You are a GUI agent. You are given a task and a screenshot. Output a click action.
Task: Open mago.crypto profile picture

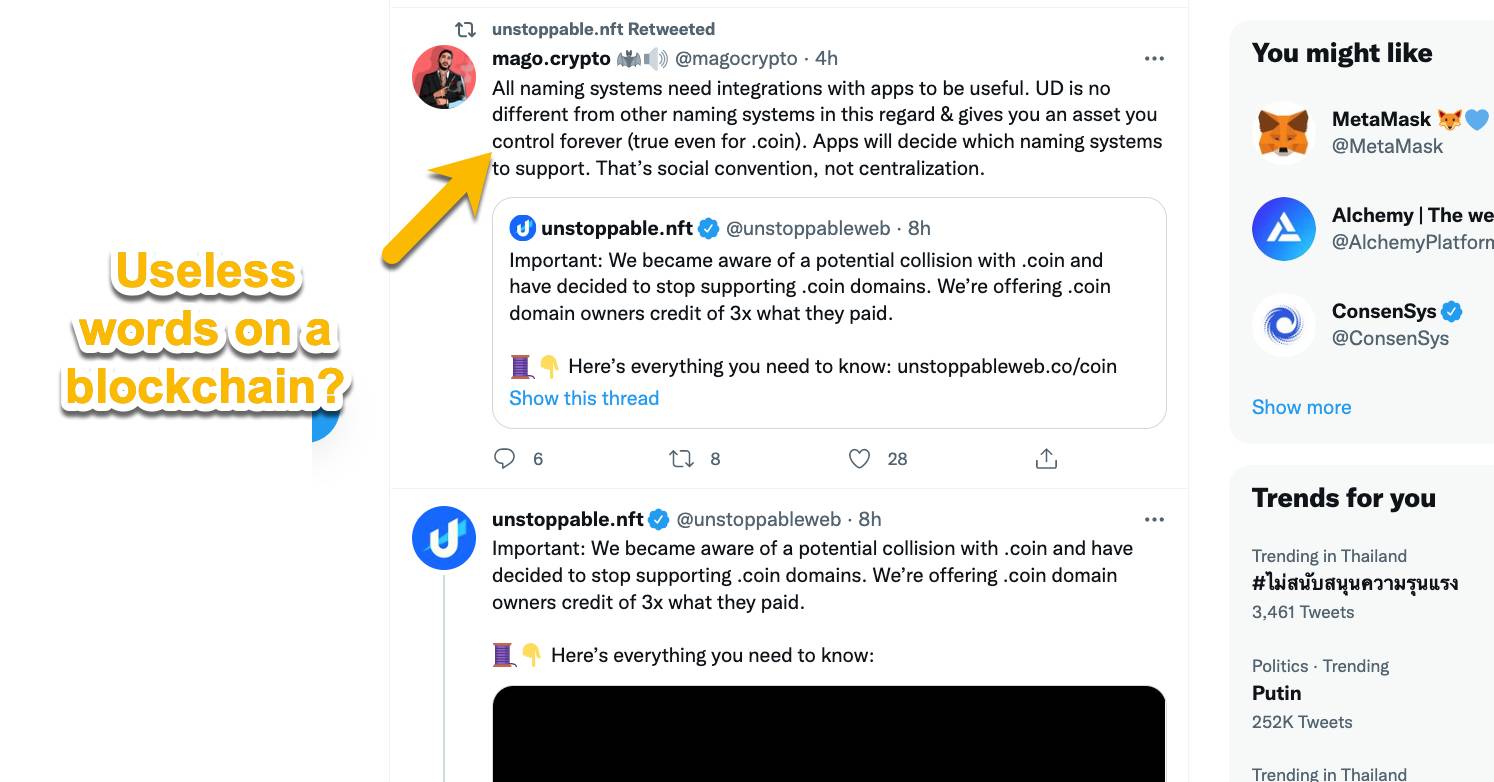click(x=444, y=77)
